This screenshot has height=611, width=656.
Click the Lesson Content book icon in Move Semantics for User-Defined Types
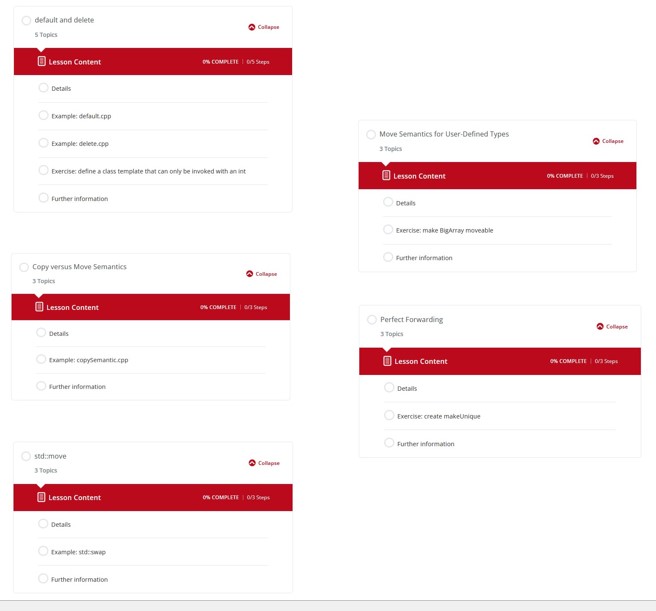tap(386, 175)
